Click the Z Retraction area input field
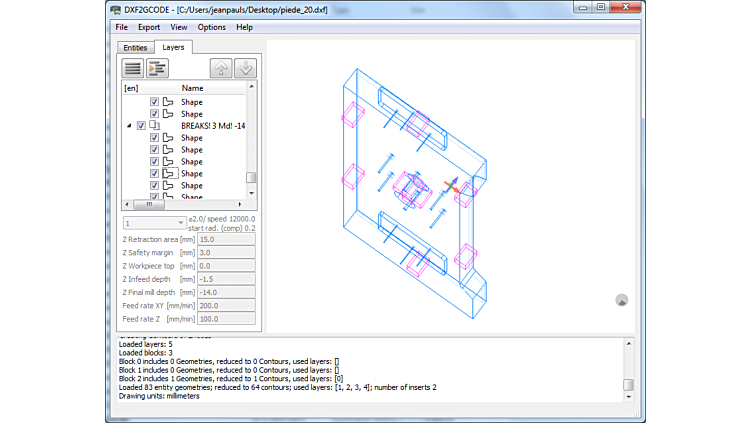 [x=227, y=240]
